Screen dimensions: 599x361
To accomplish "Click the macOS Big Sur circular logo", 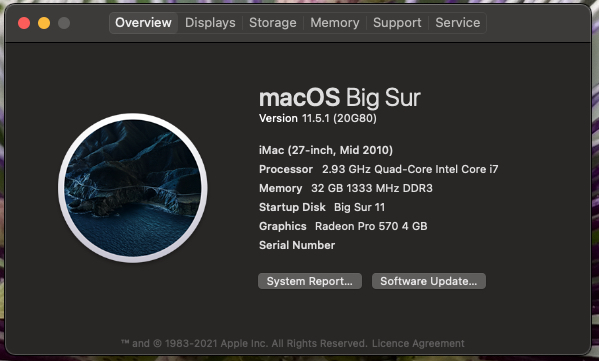I will coord(133,188).
